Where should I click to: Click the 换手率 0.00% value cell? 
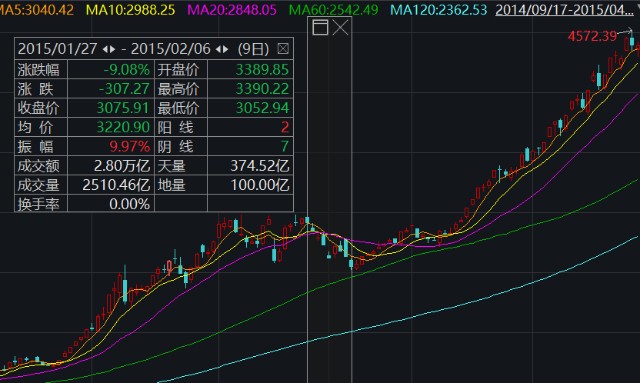click(x=111, y=204)
